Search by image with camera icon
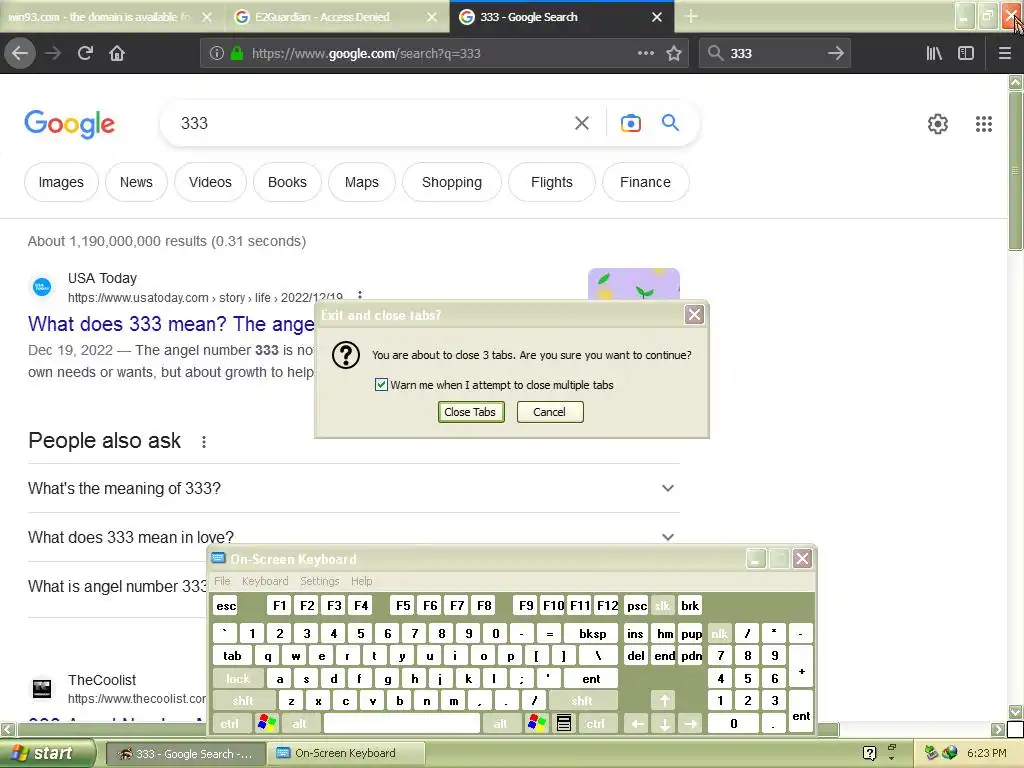This screenshot has height=768, width=1024. [x=630, y=123]
